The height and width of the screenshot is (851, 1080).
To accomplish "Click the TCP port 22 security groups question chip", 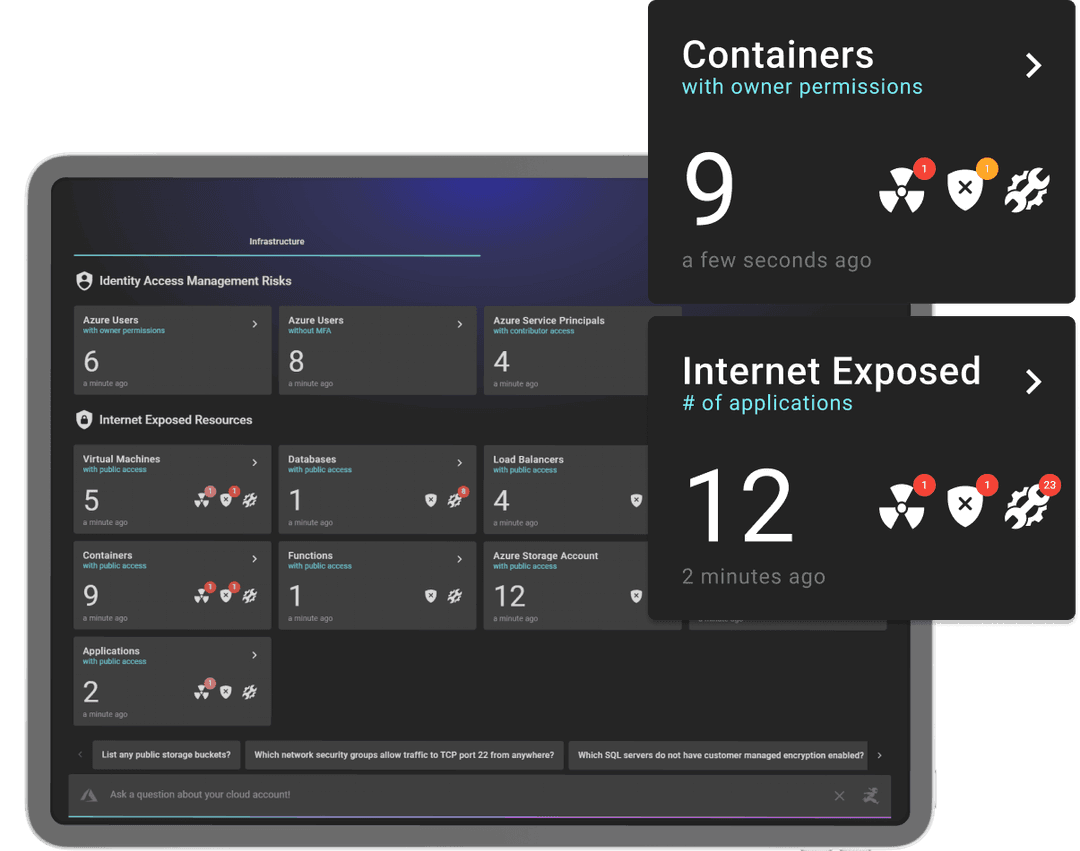I will coord(404,755).
